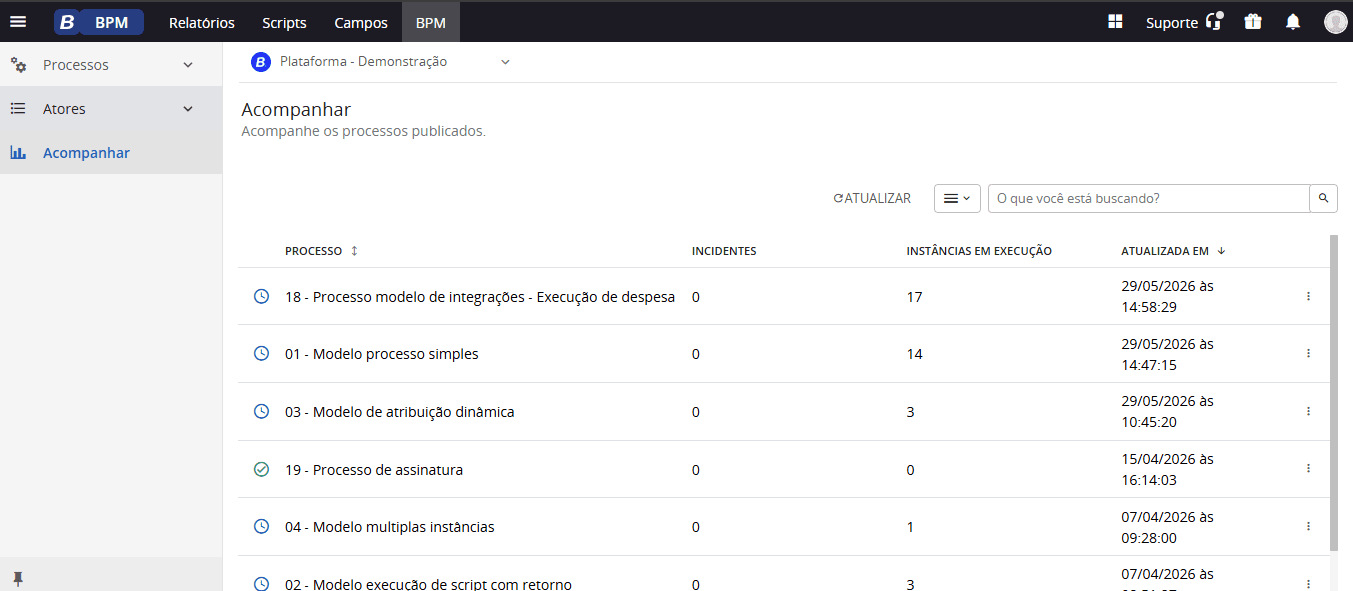Click clock icon for 02 - Modelo execução de script
The image size is (1353, 591).
click(x=261, y=583)
